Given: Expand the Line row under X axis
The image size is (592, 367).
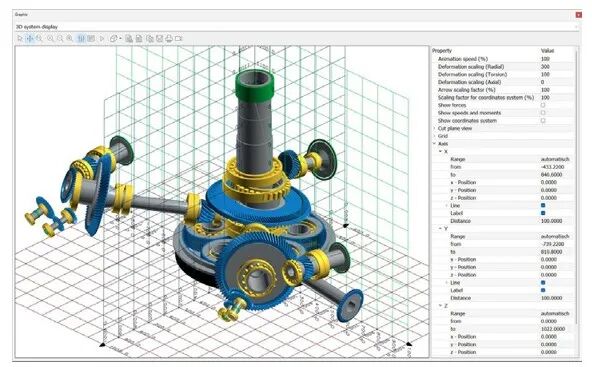Looking at the screenshot, I should [x=447, y=205].
